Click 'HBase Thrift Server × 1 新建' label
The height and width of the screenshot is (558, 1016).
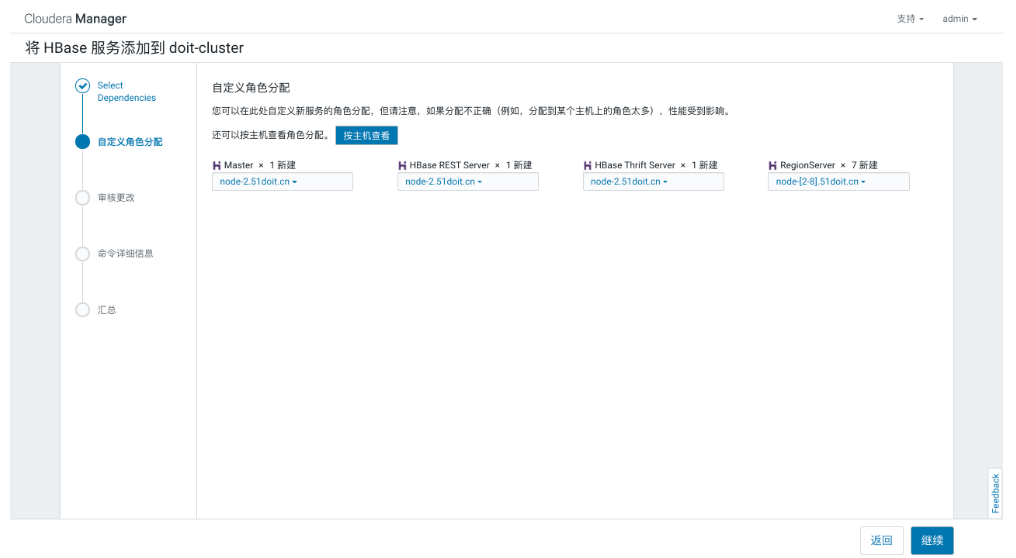(x=656, y=165)
